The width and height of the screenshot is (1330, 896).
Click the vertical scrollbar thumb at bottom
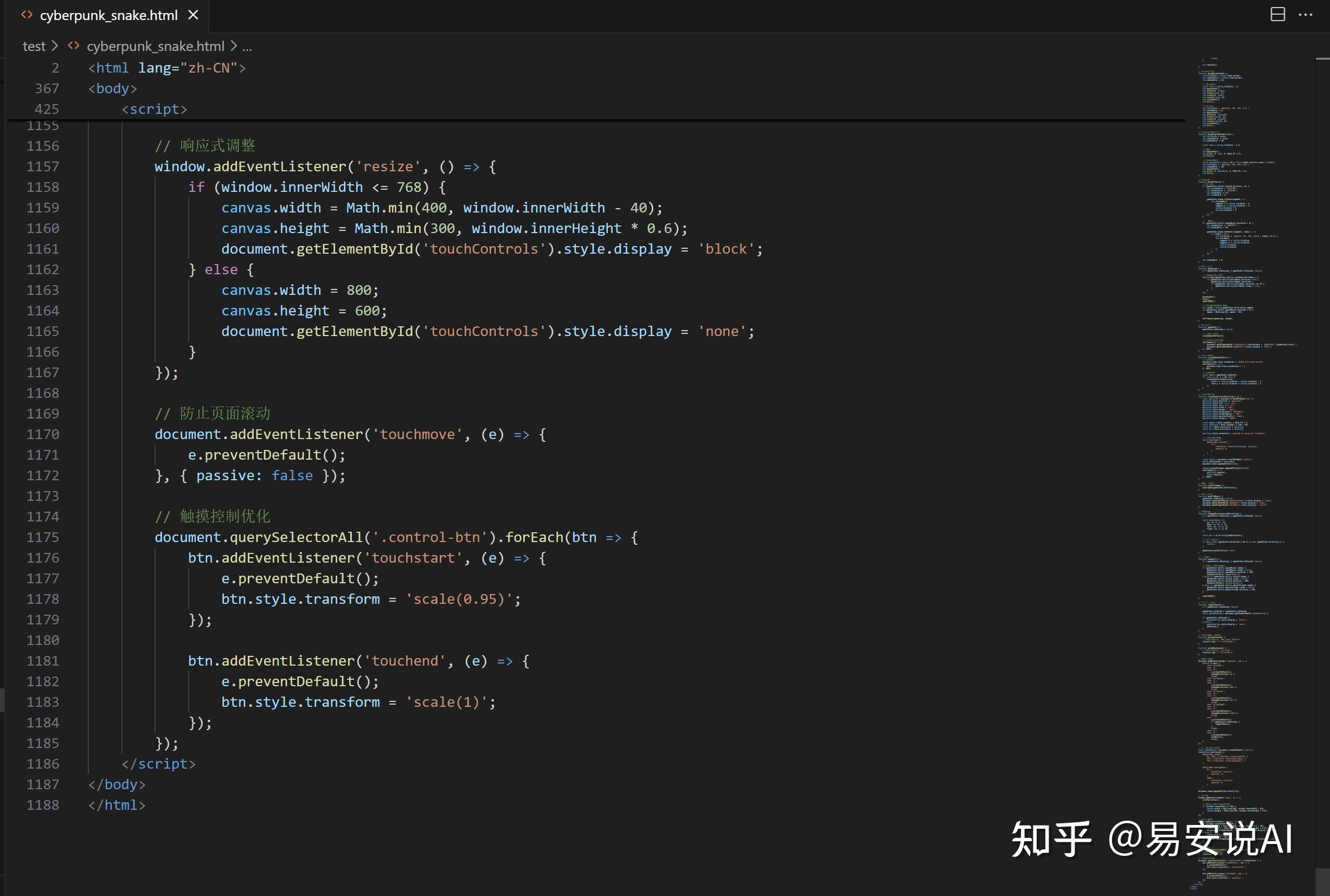coord(1322,881)
